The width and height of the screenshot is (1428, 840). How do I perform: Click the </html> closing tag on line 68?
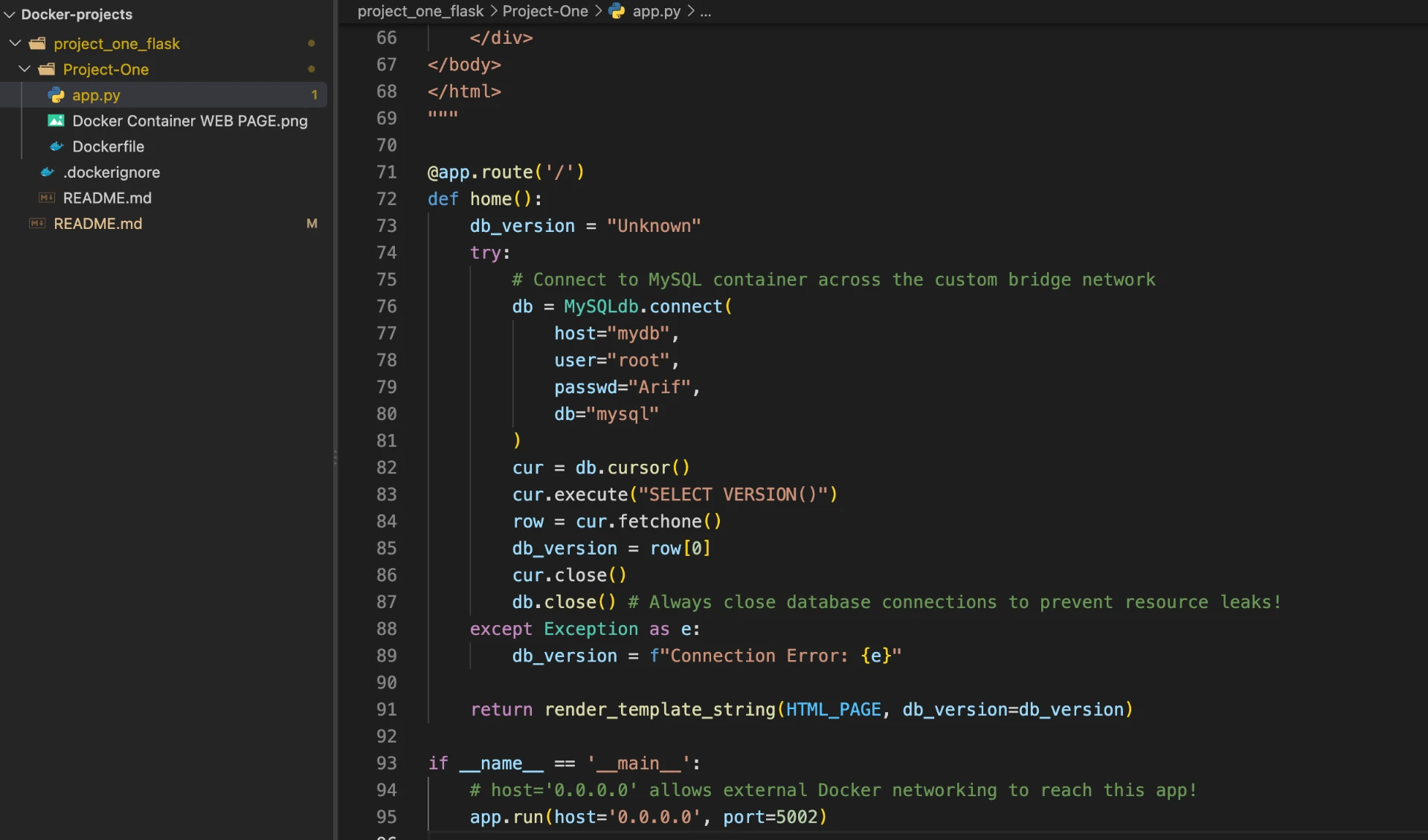pyautogui.click(x=464, y=91)
